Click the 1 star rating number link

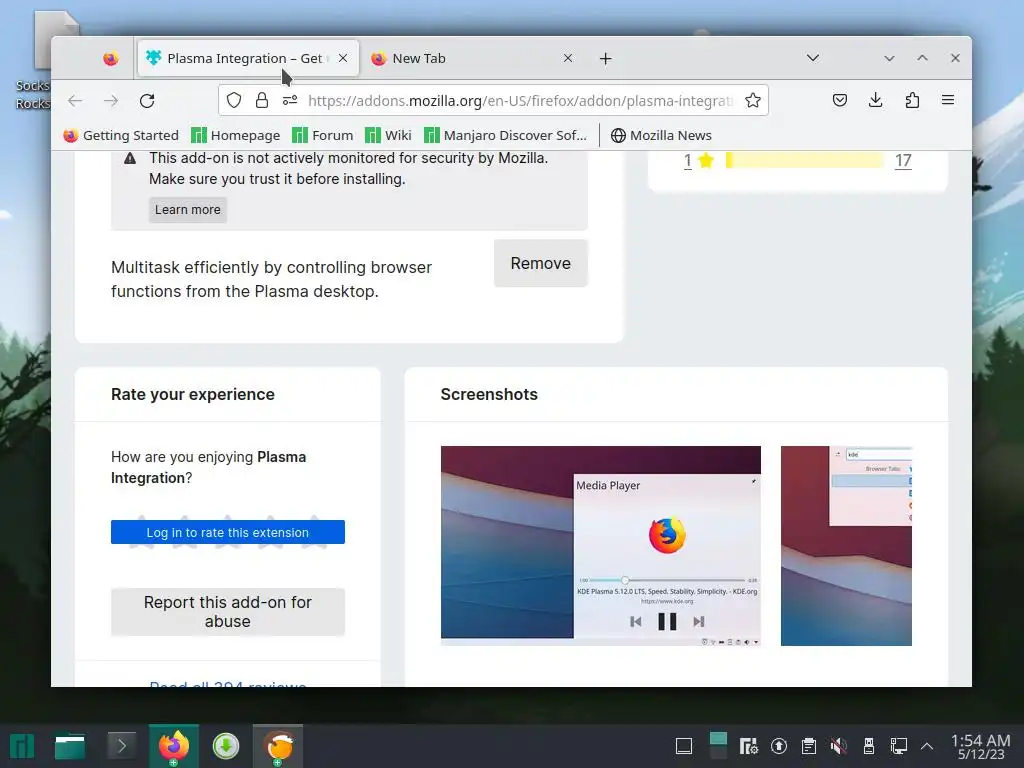coord(688,161)
